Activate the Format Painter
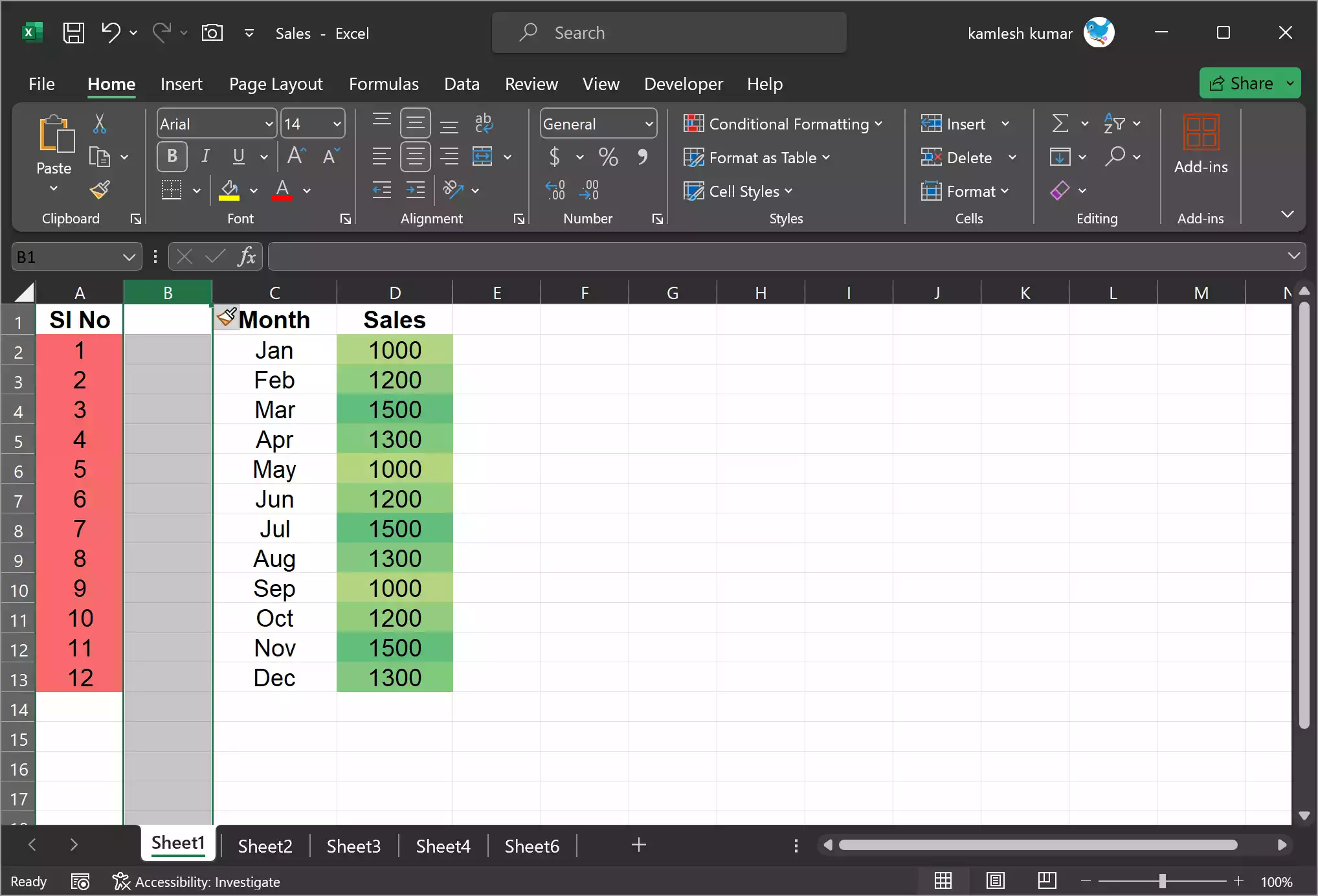The height and width of the screenshot is (896, 1318). click(99, 190)
